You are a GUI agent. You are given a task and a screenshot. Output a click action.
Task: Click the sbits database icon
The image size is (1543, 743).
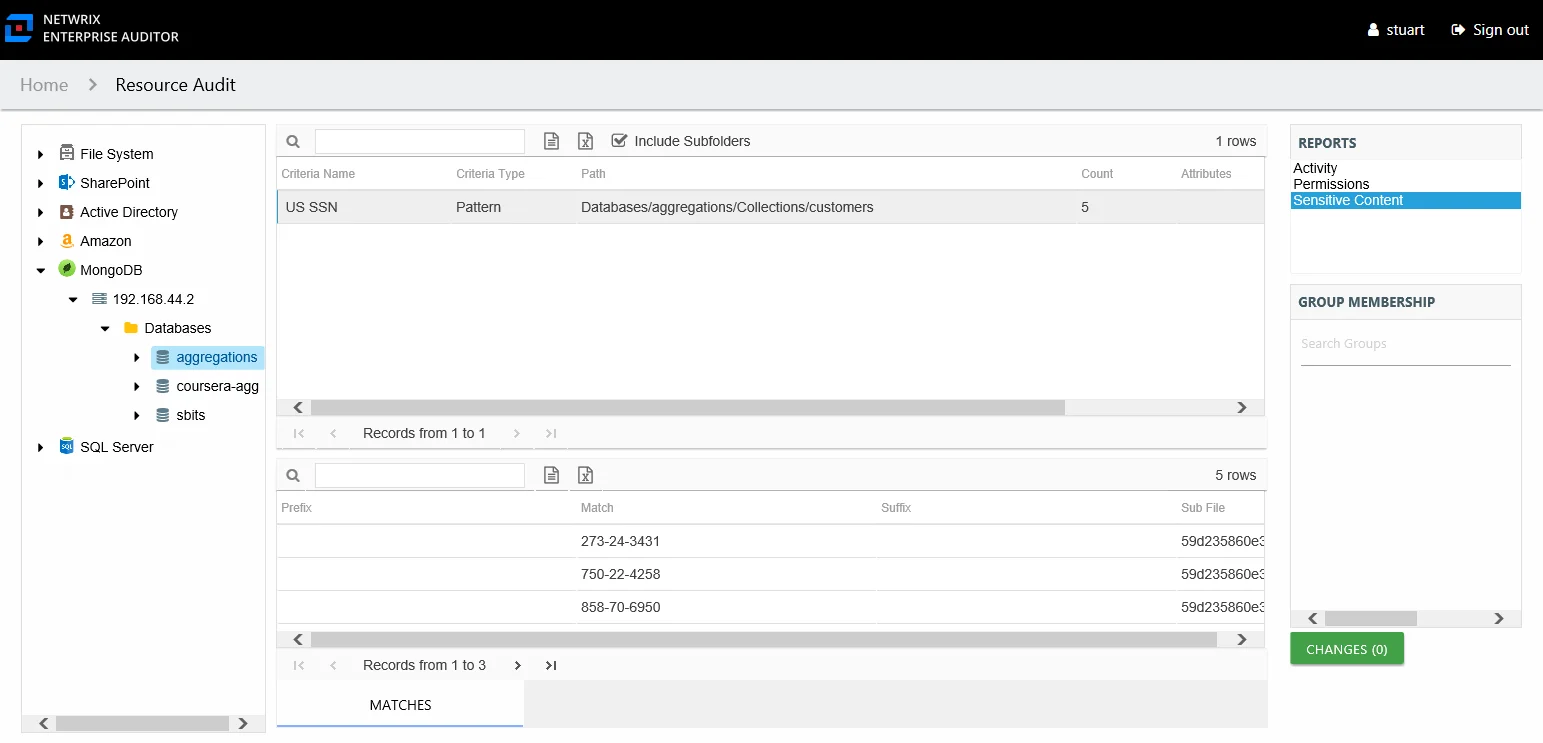163,414
